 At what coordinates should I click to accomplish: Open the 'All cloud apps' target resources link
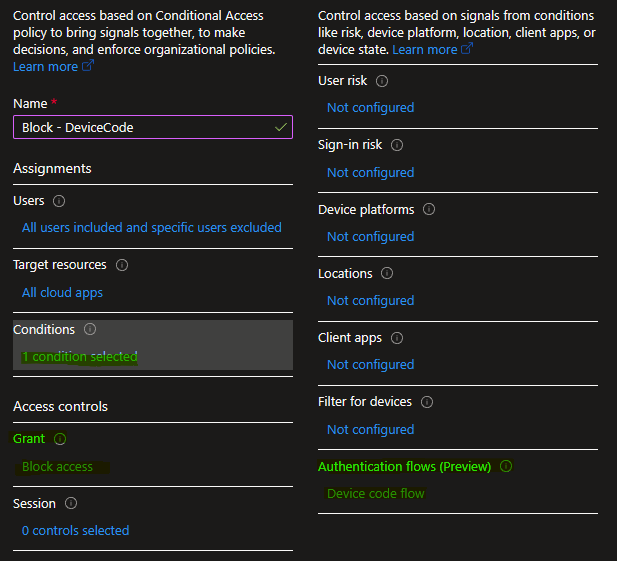62,293
